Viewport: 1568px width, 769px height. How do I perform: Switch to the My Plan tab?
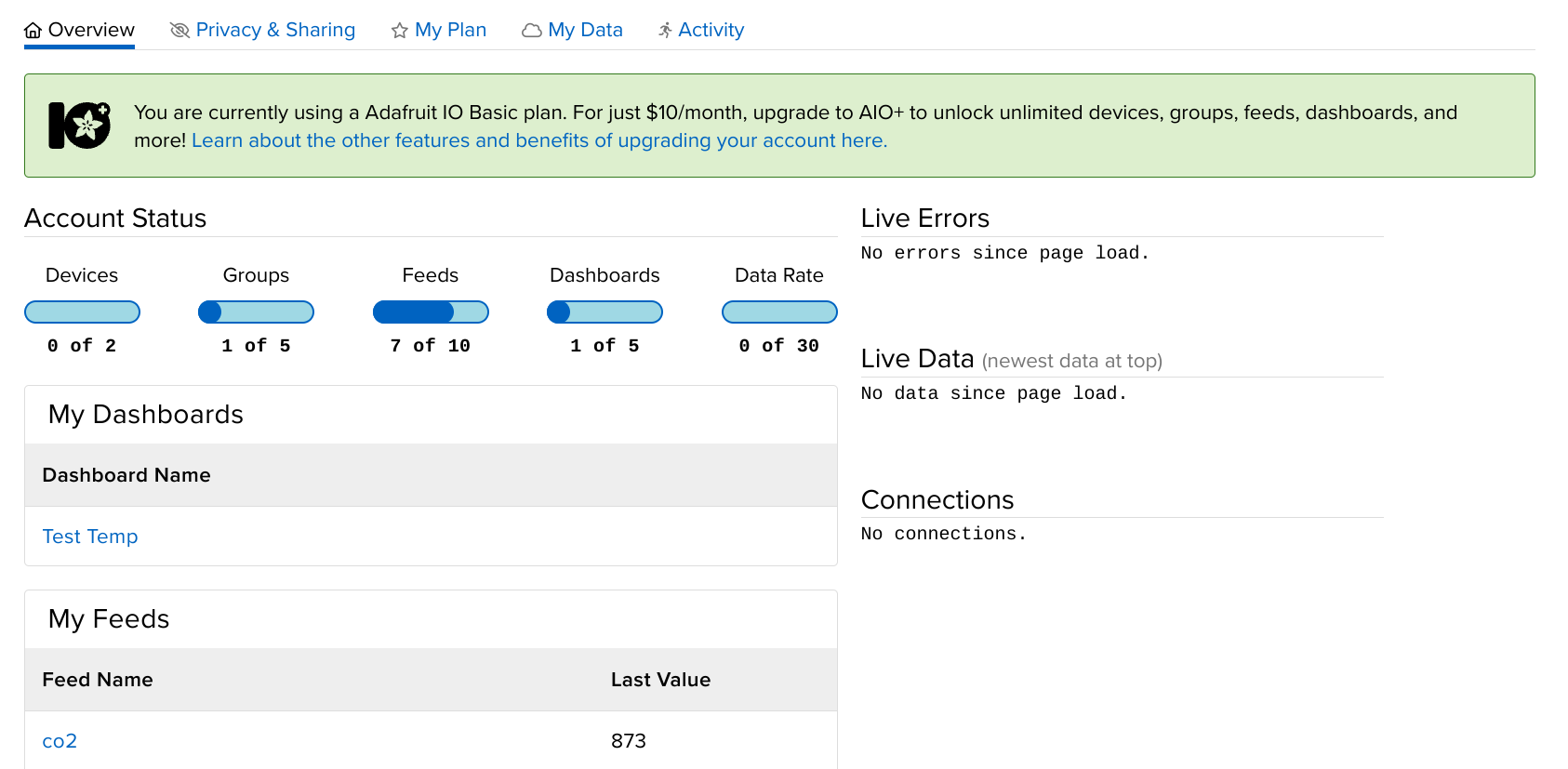(450, 30)
